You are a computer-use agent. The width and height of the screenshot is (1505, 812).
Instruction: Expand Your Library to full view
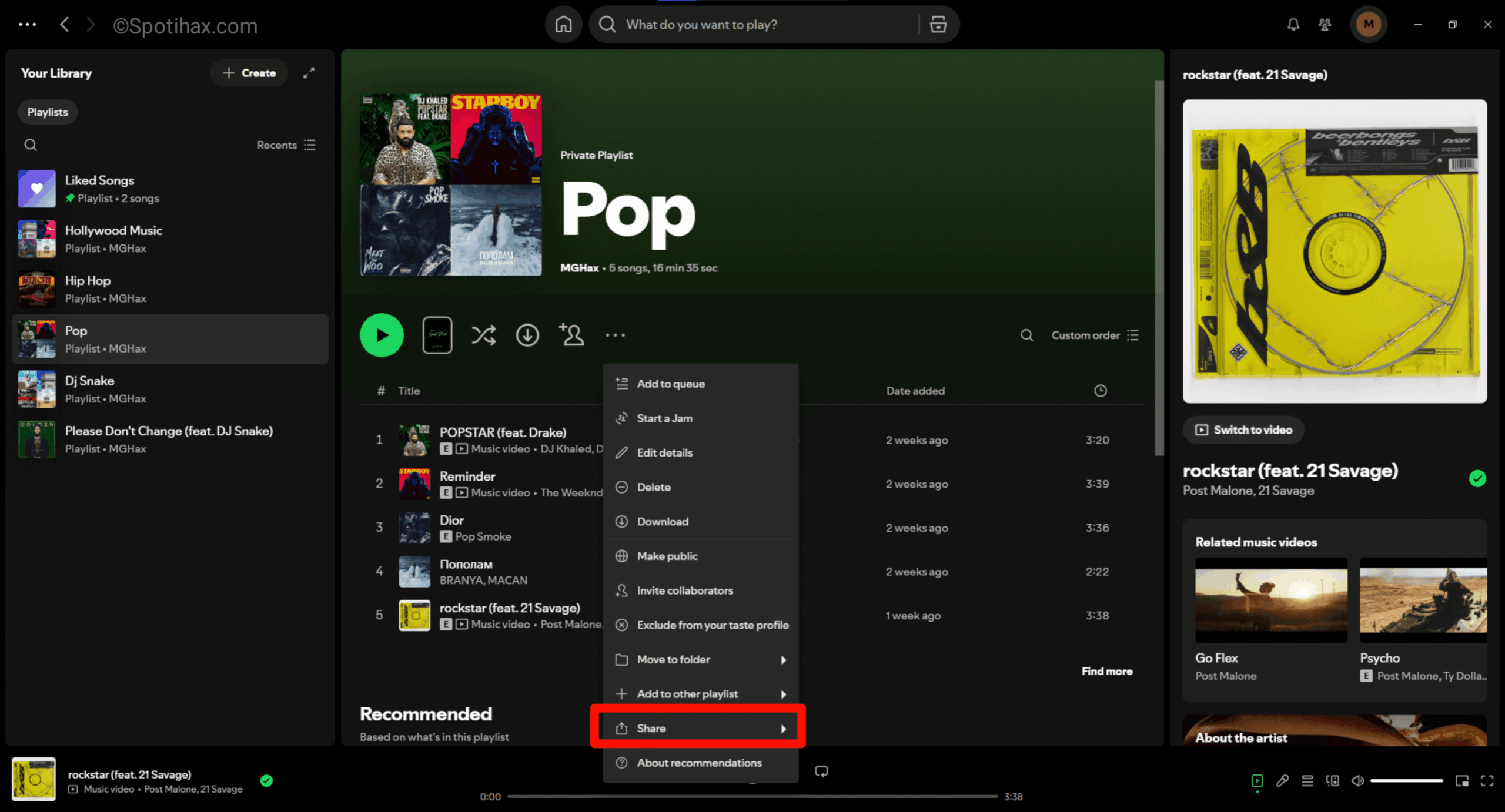pos(309,73)
